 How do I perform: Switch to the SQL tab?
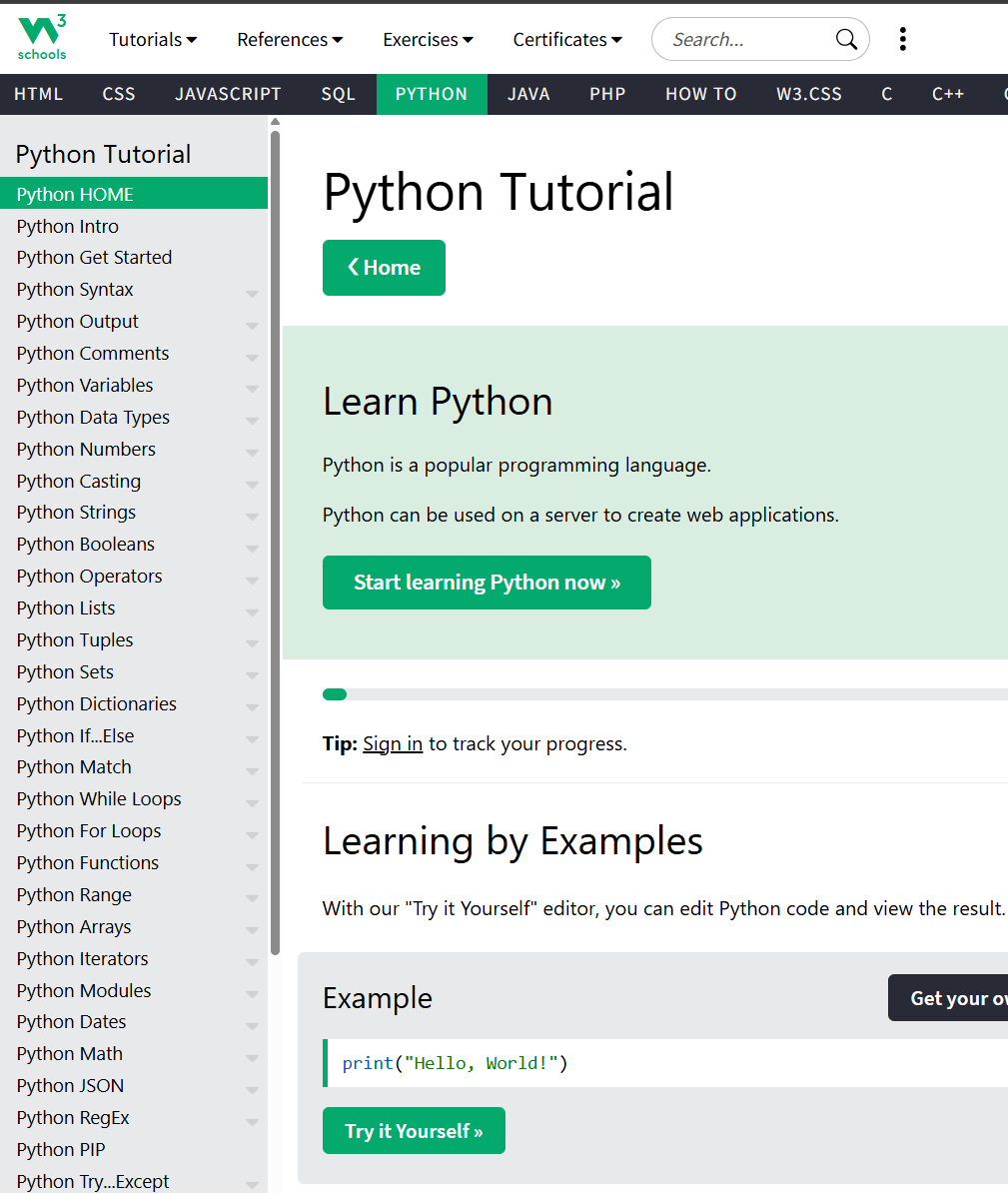pyautogui.click(x=339, y=94)
